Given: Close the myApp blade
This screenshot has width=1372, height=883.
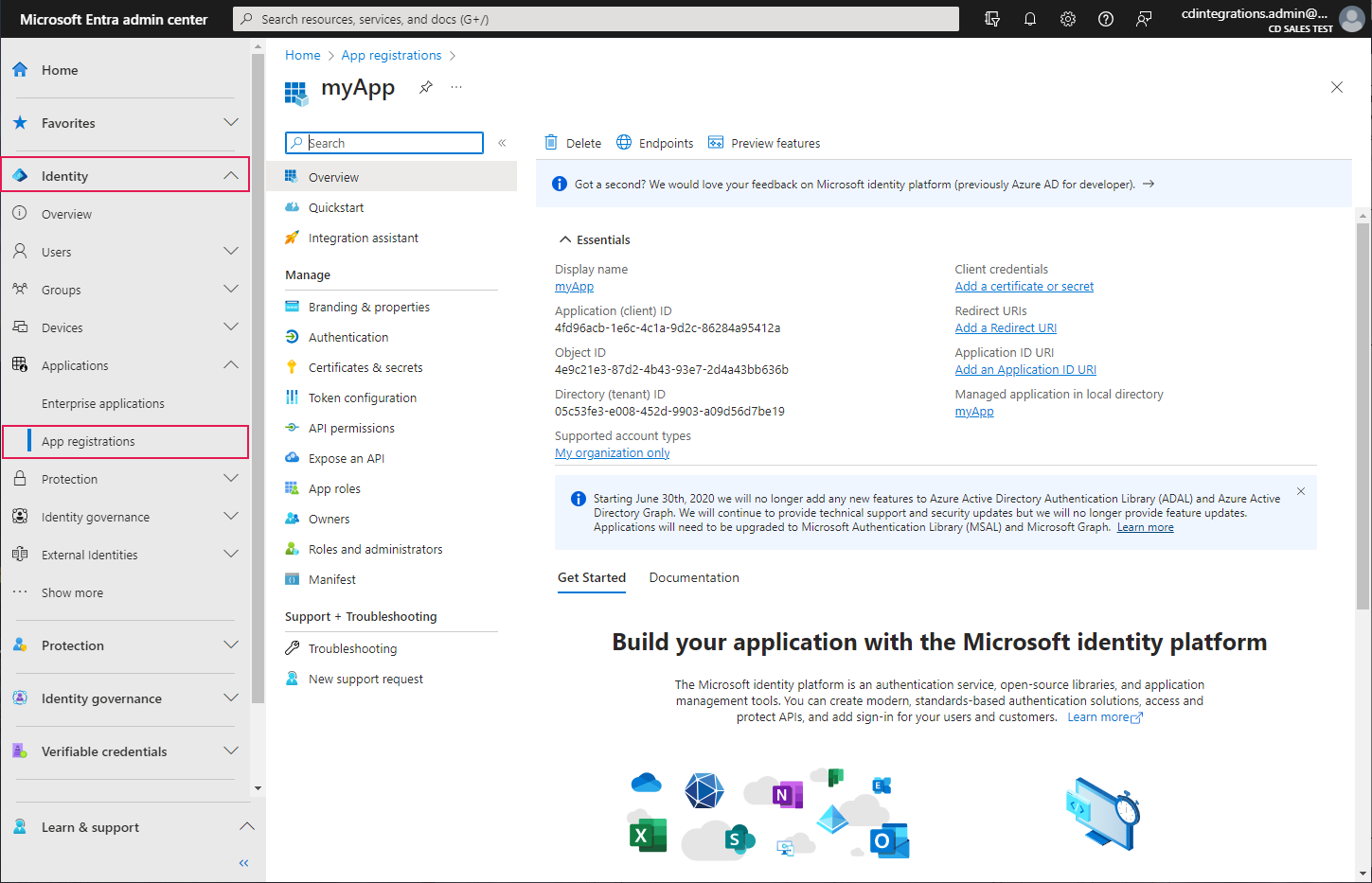Looking at the screenshot, I should click(1337, 87).
